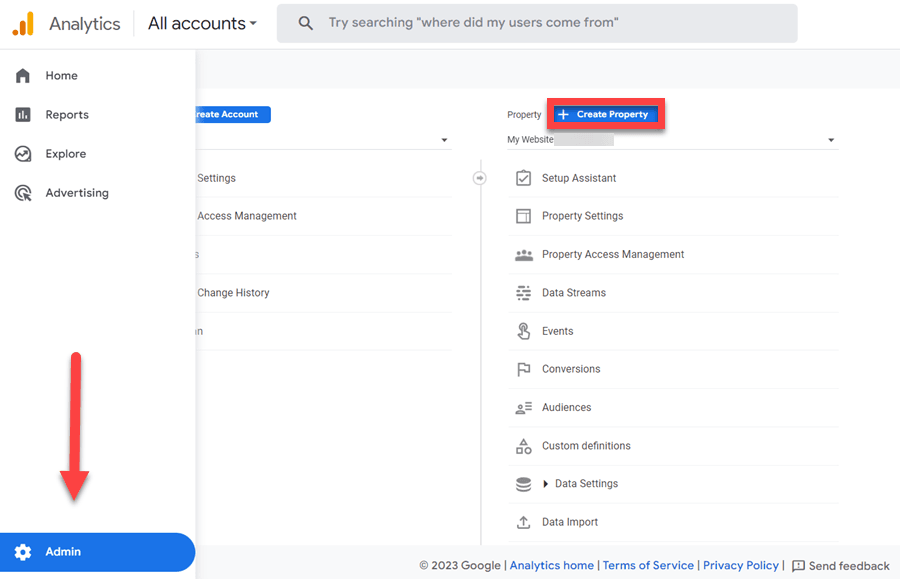Click the Events tap icon
The width and height of the screenshot is (900, 579).
point(523,331)
